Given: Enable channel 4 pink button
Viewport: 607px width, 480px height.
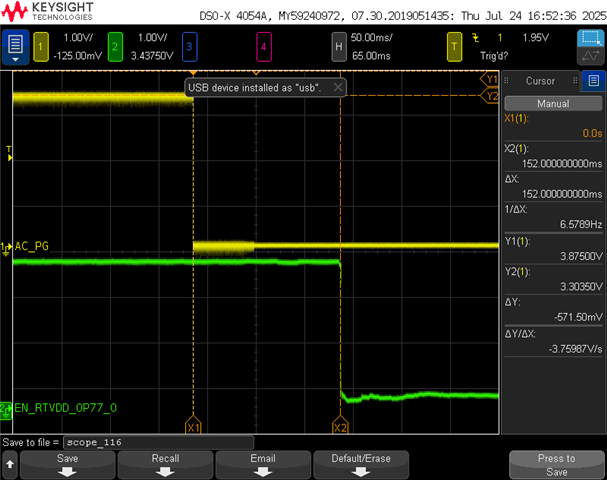Looking at the screenshot, I should [264, 47].
